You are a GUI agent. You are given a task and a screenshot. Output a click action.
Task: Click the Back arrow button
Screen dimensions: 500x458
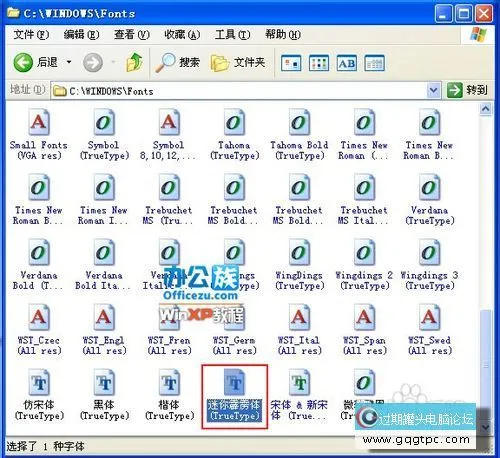(x=23, y=62)
